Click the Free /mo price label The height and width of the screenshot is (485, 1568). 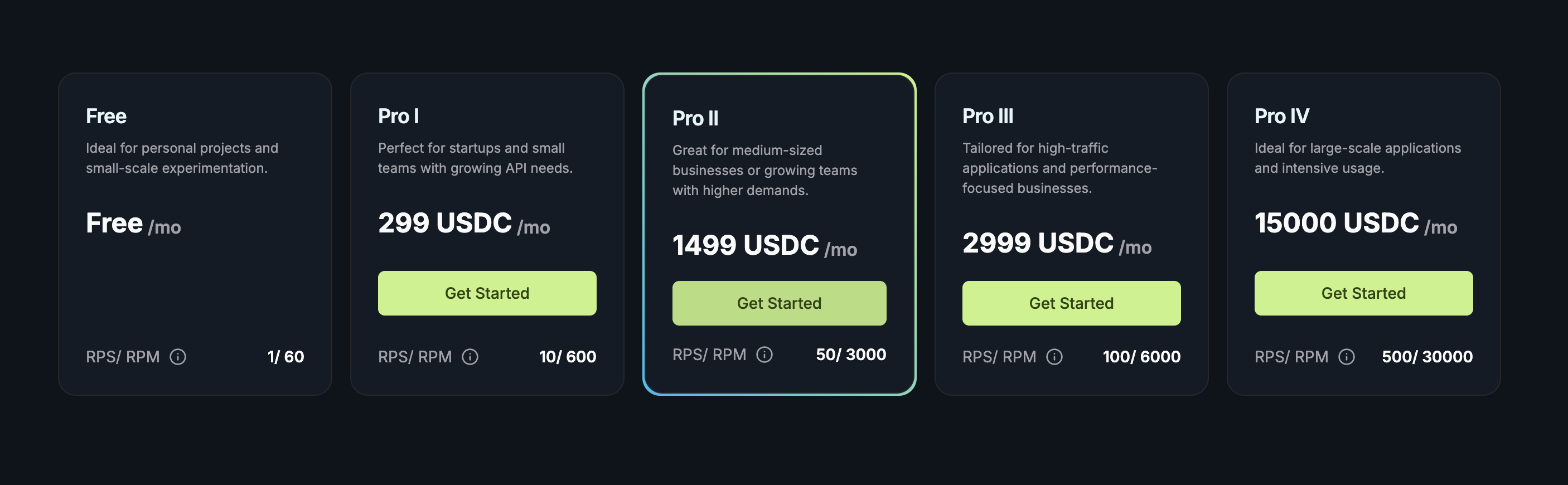[x=133, y=224]
